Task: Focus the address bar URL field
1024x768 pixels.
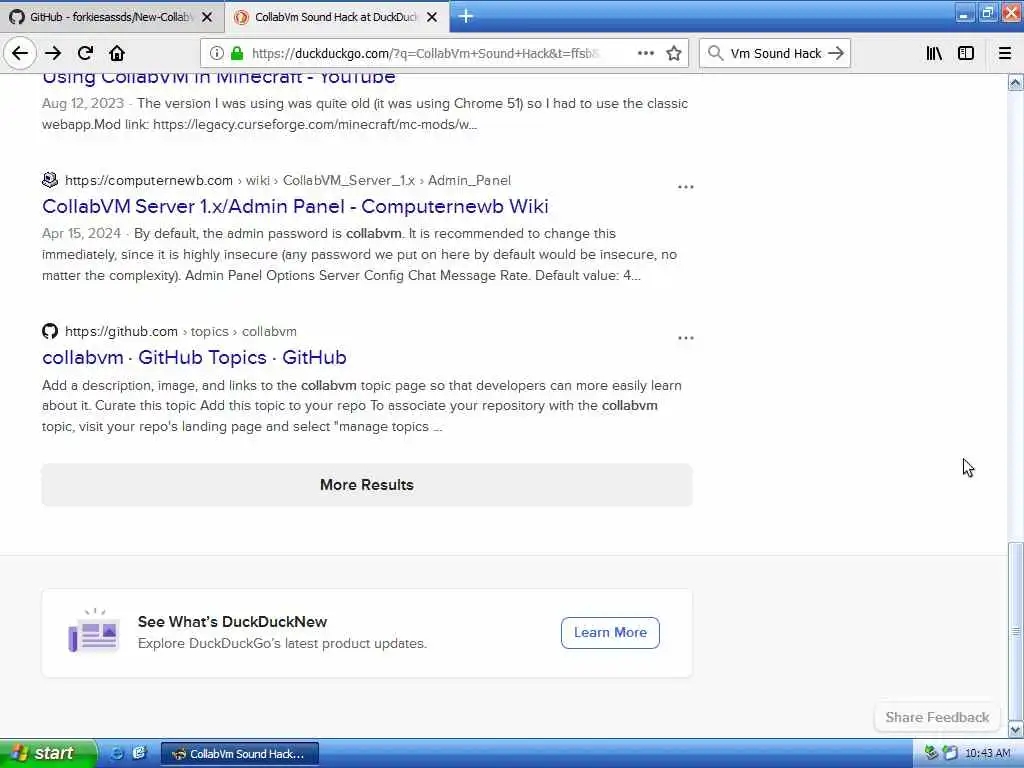Action: click(x=424, y=54)
